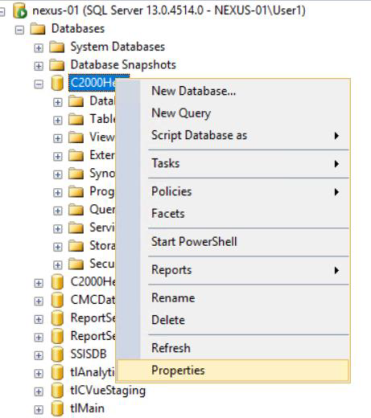Image resolution: width=371 pixels, height=418 pixels.
Task: Expand the Tabl folder node
Action: point(58,120)
